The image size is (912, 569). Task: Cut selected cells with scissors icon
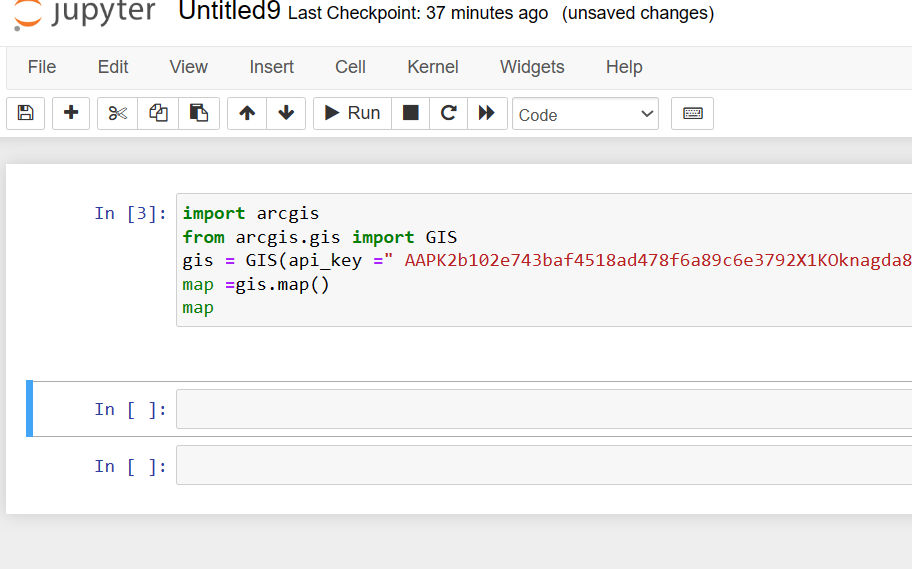pyautogui.click(x=118, y=114)
